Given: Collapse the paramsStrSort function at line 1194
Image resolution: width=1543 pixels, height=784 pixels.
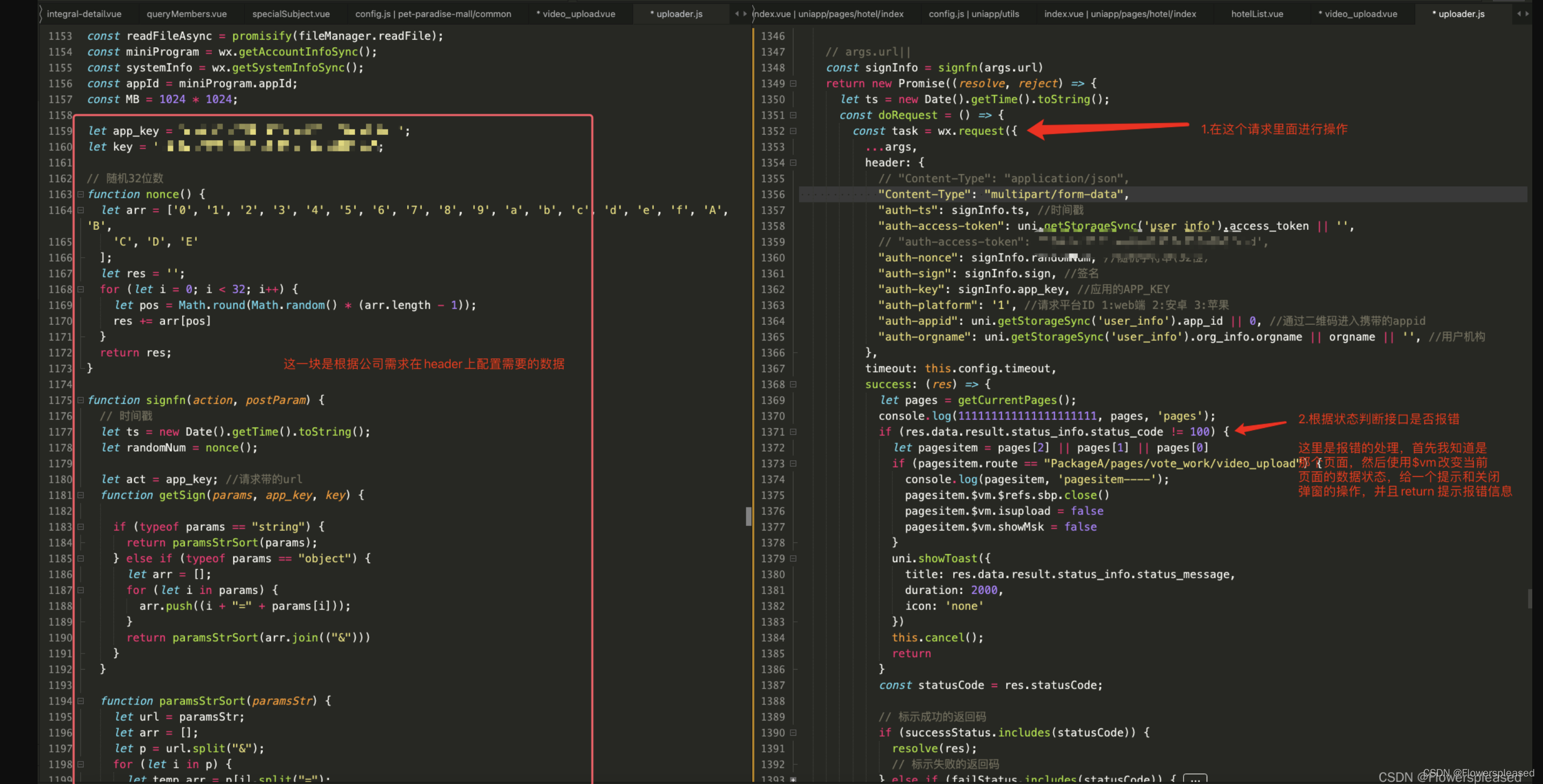Looking at the screenshot, I should 80,701.
